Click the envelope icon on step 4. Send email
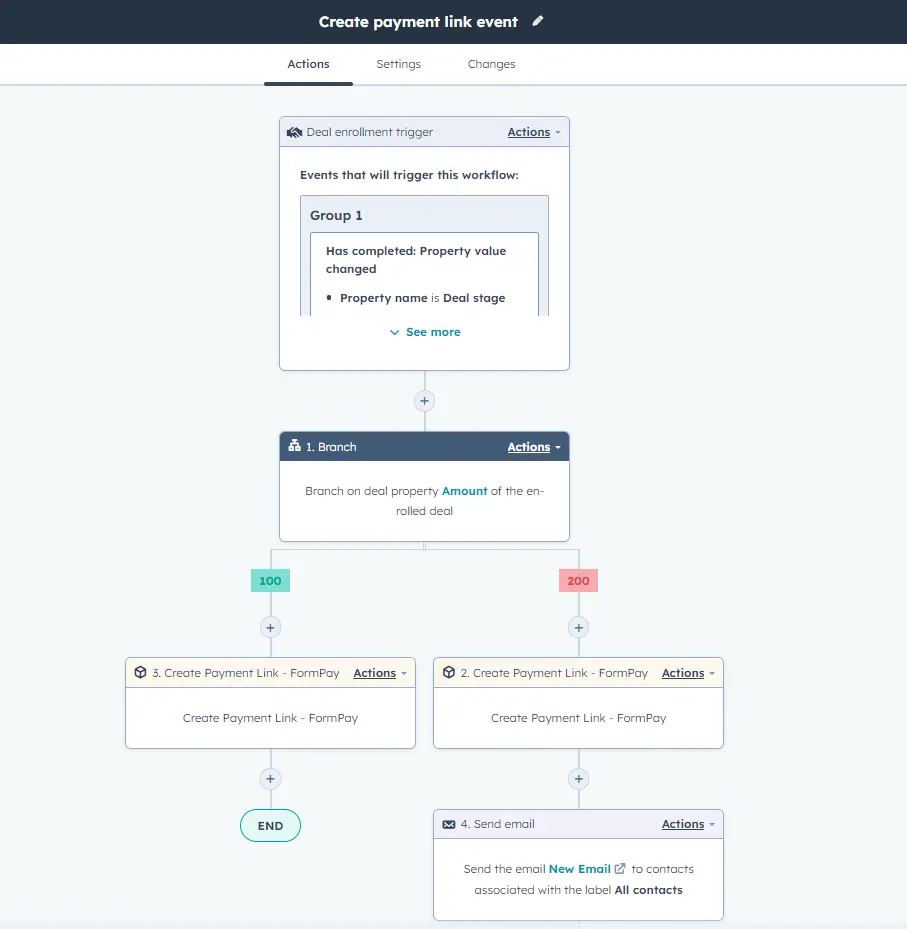Image resolution: width=907 pixels, height=929 pixels. (448, 823)
